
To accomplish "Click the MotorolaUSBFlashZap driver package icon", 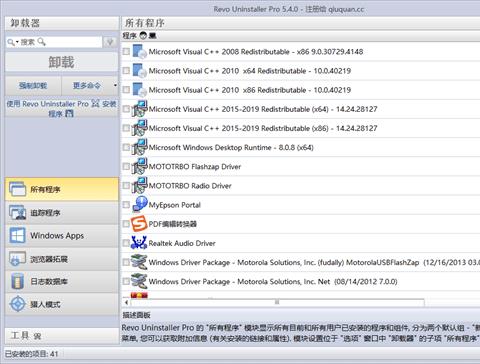I will (x=139, y=262).
